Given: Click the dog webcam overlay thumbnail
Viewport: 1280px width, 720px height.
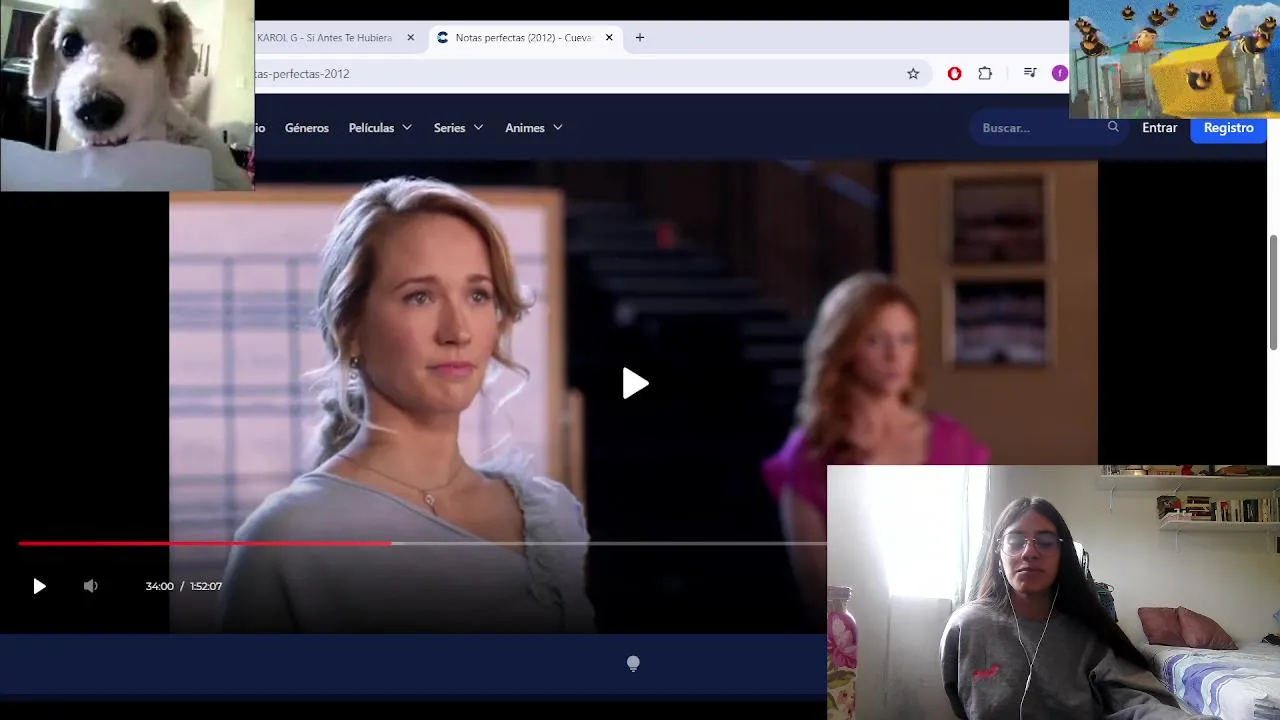Looking at the screenshot, I should (127, 95).
